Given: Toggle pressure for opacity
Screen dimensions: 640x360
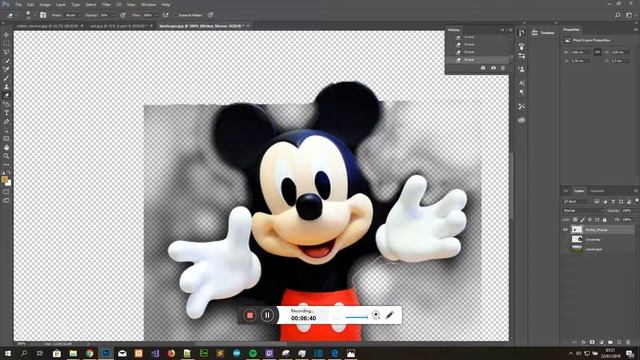Looking at the screenshot, I should [123, 15].
